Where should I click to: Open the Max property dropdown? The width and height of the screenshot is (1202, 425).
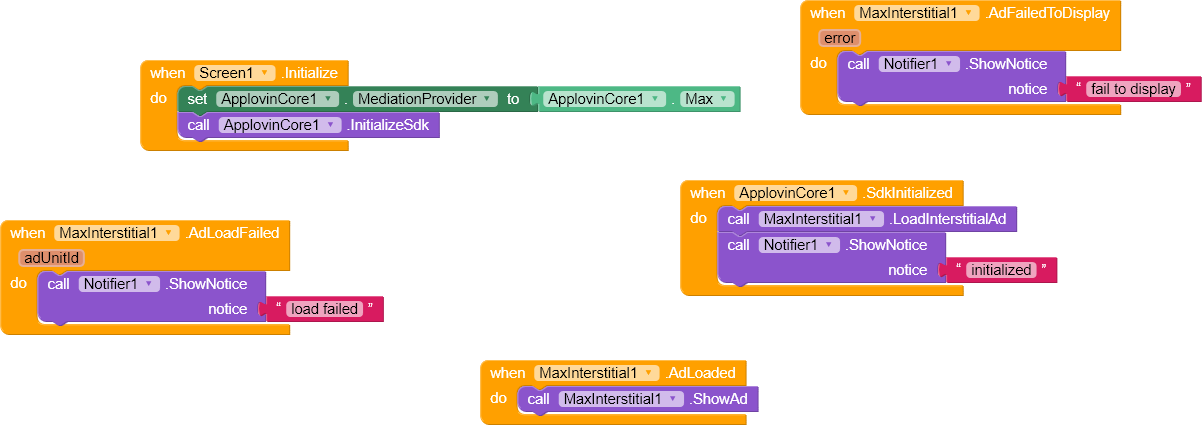coord(707,99)
